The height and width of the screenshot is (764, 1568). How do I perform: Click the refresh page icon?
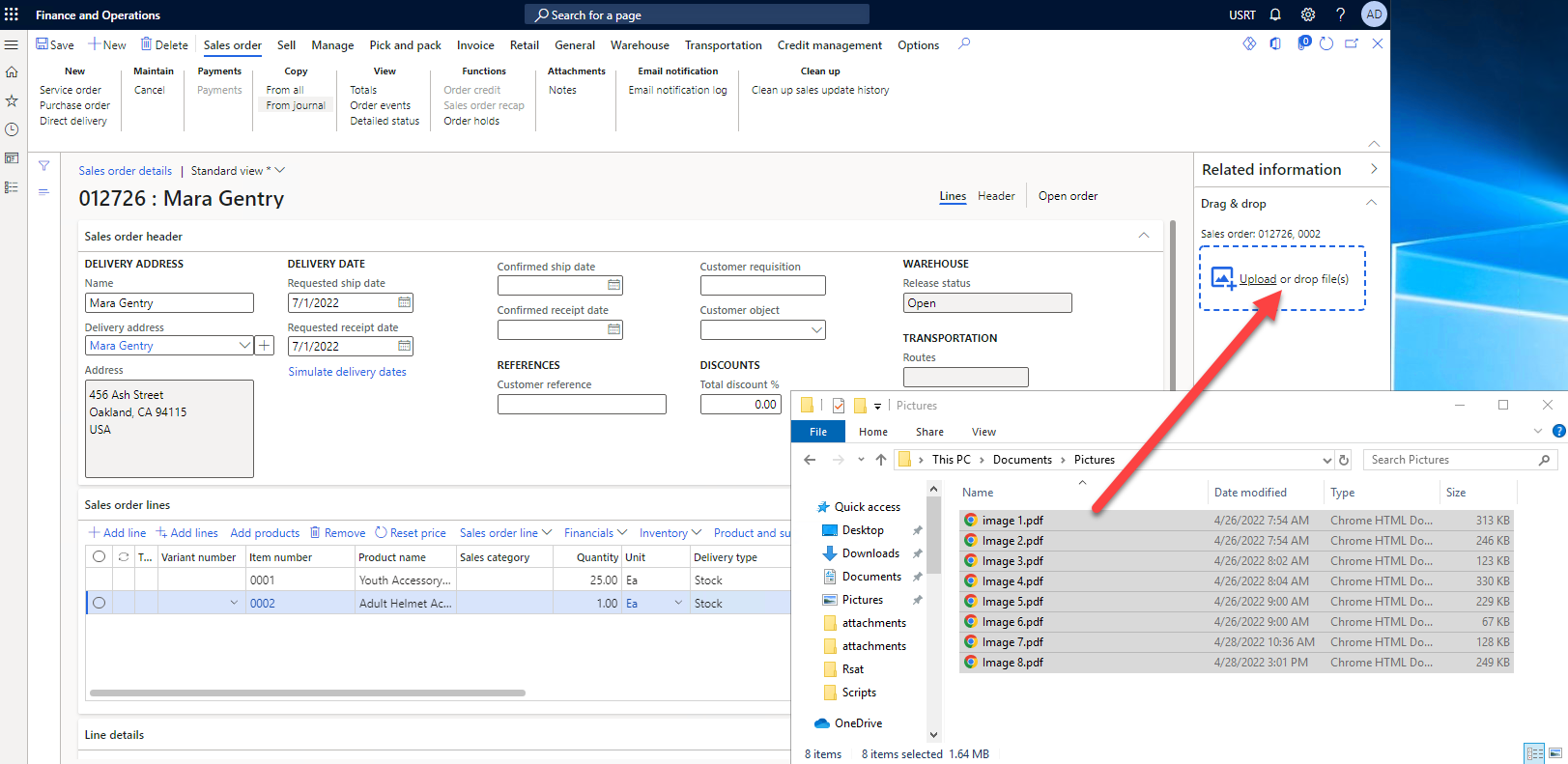coord(1326,44)
